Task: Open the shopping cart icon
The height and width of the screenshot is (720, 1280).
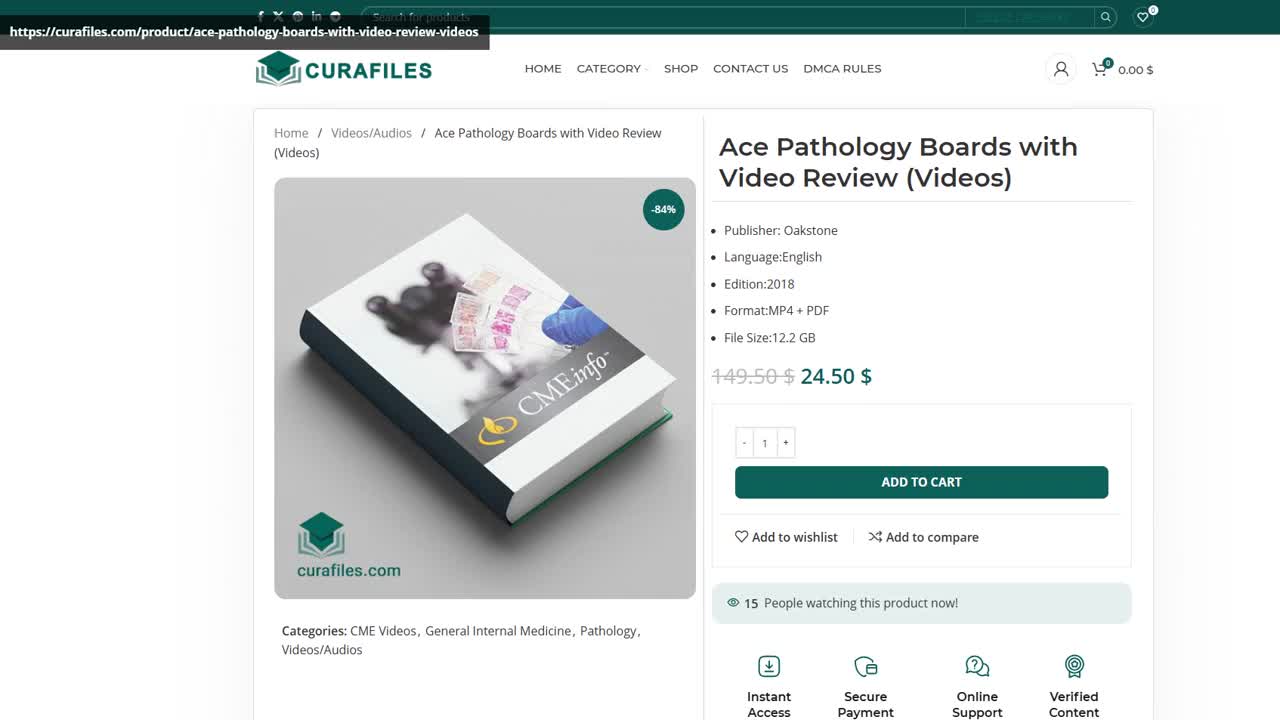Action: pyautogui.click(x=1100, y=69)
